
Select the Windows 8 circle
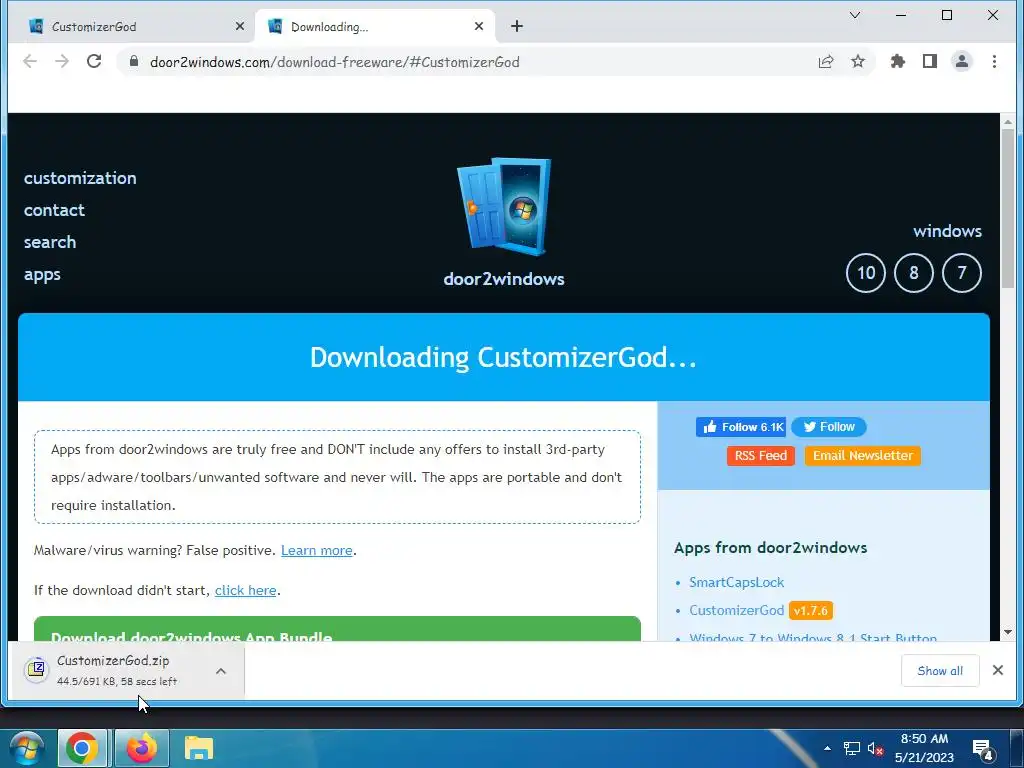click(914, 273)
